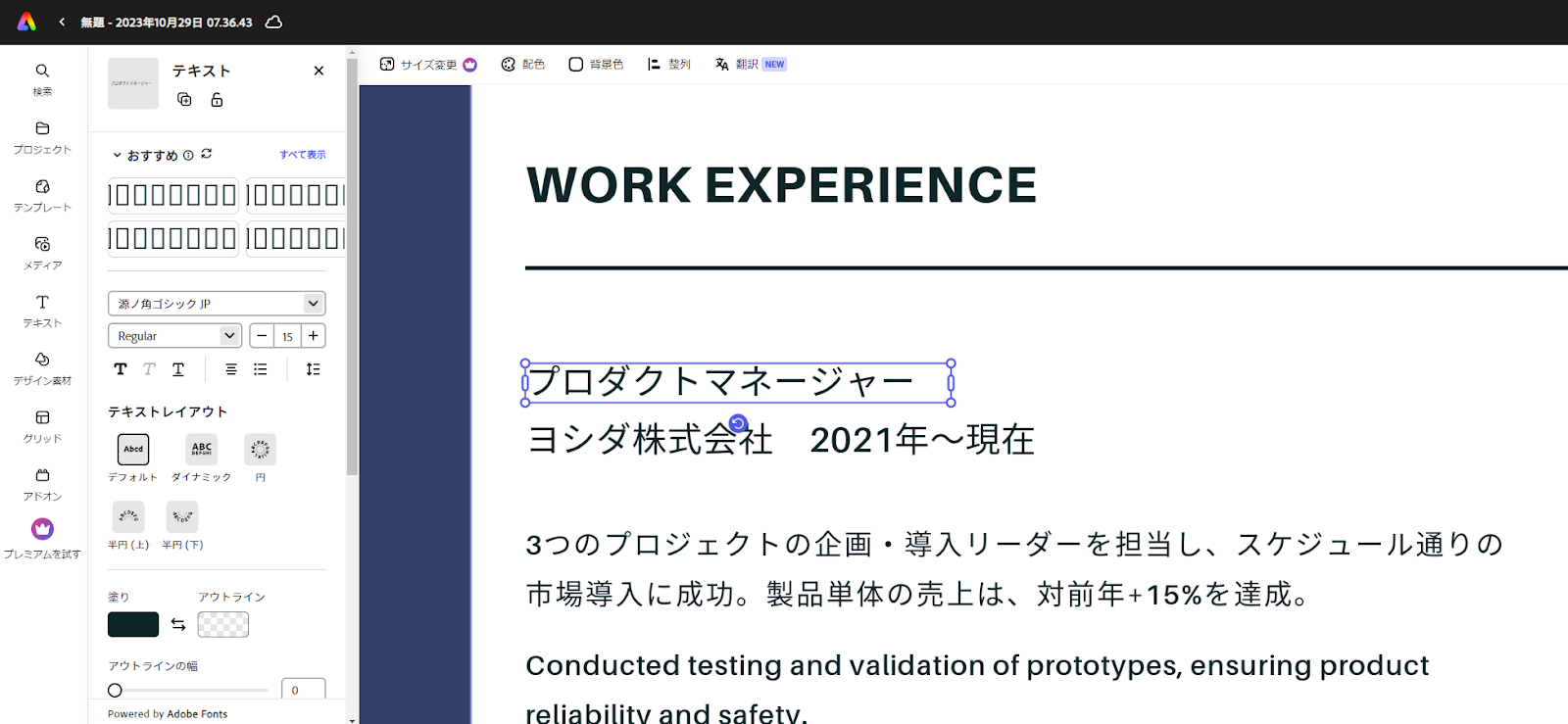Open グリッド in the sidebar
This screenshot has height=724, width=1568.
[42, 426]
